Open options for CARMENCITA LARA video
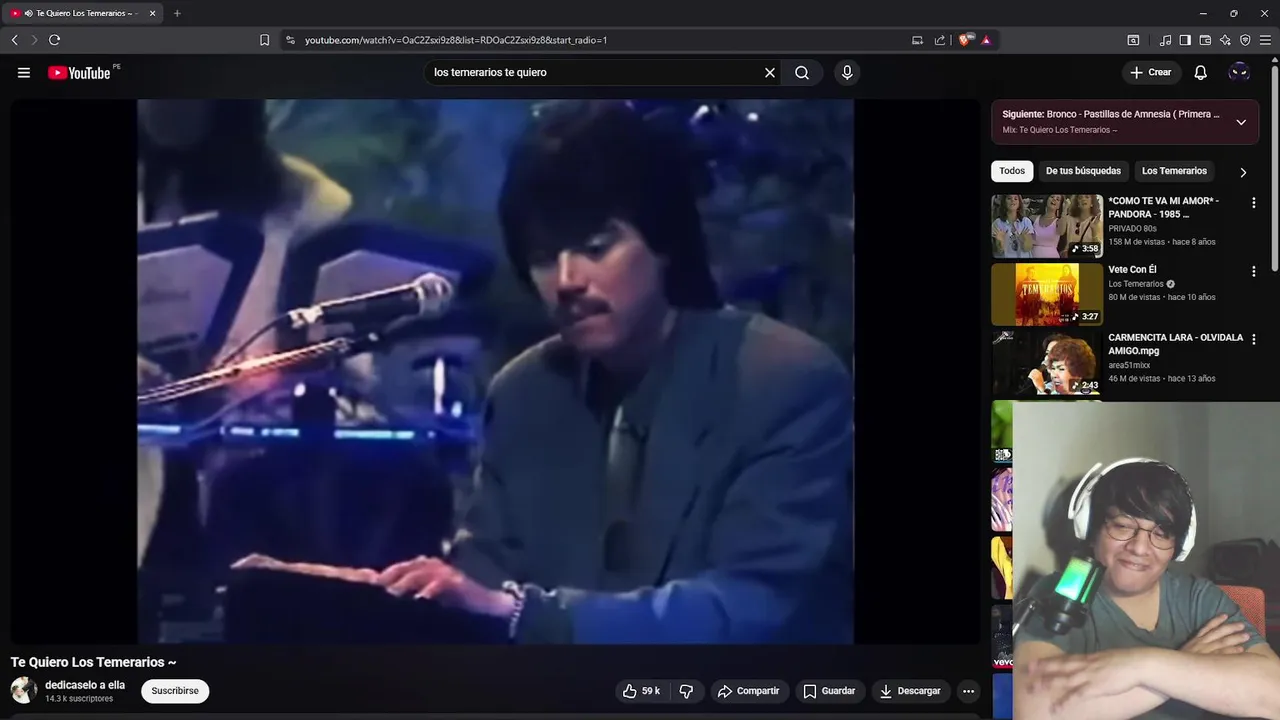Screen dimensions: 1280x720 (x=1253, y=339)
